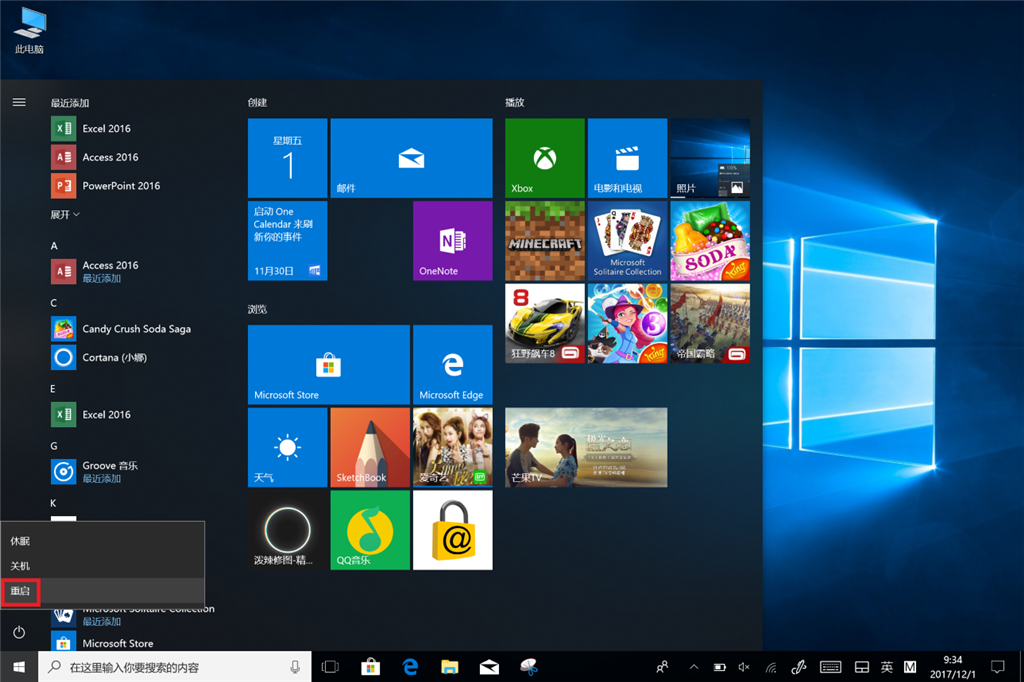Screen dimensions: 1024x682
Task: Open File Explorer from the taskbar
Action: [x=450, y=667]
